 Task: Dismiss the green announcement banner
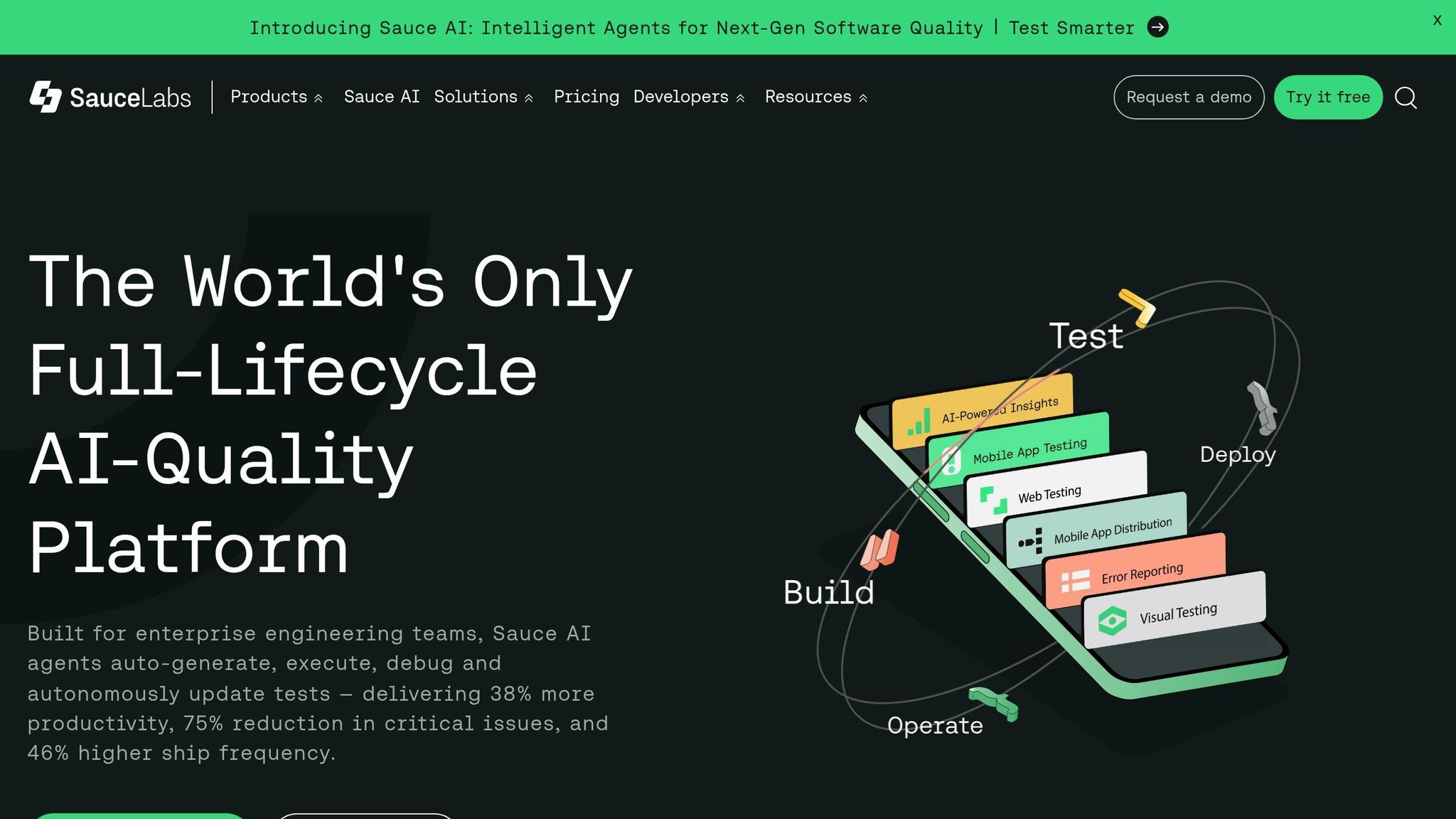(x=1437, y=21)
